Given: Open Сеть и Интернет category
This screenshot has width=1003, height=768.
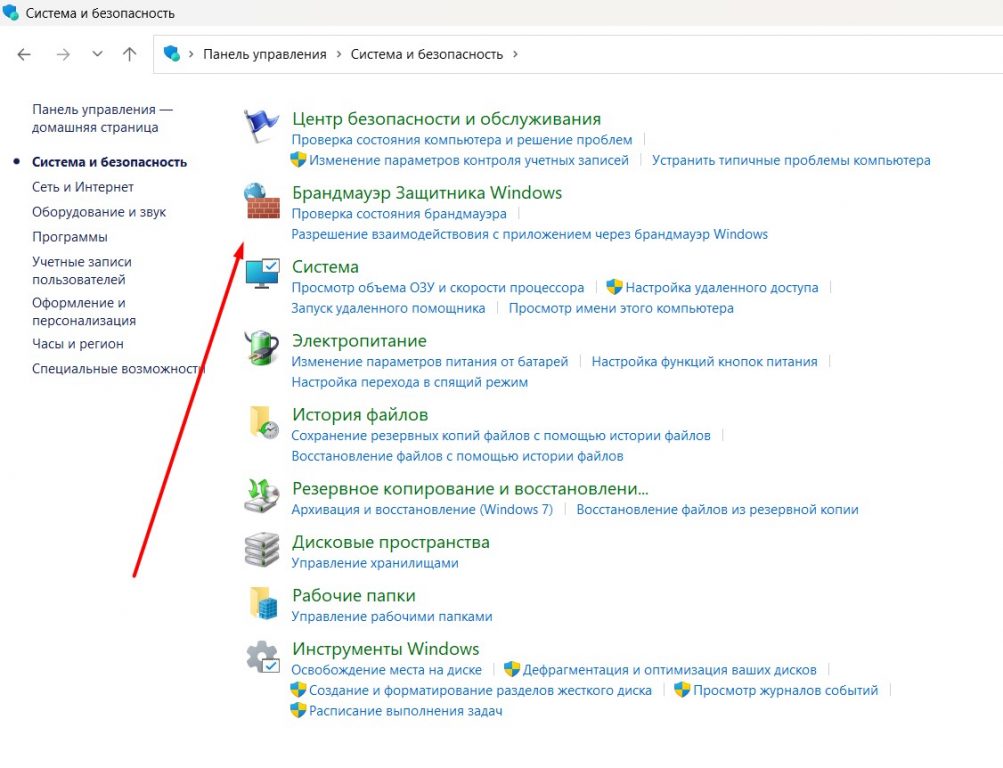Looking at the screenshot, I should pyautogui.click(x=83, y=187).
